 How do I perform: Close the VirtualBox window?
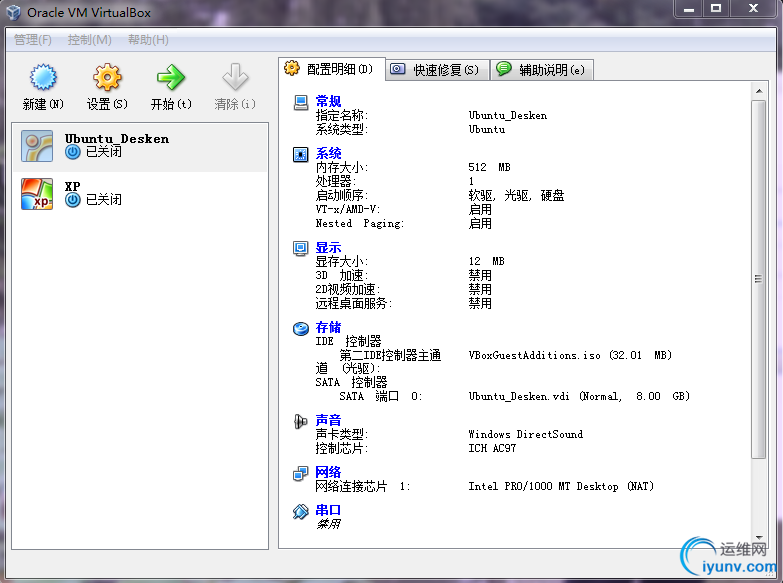(x=754, y=9)
